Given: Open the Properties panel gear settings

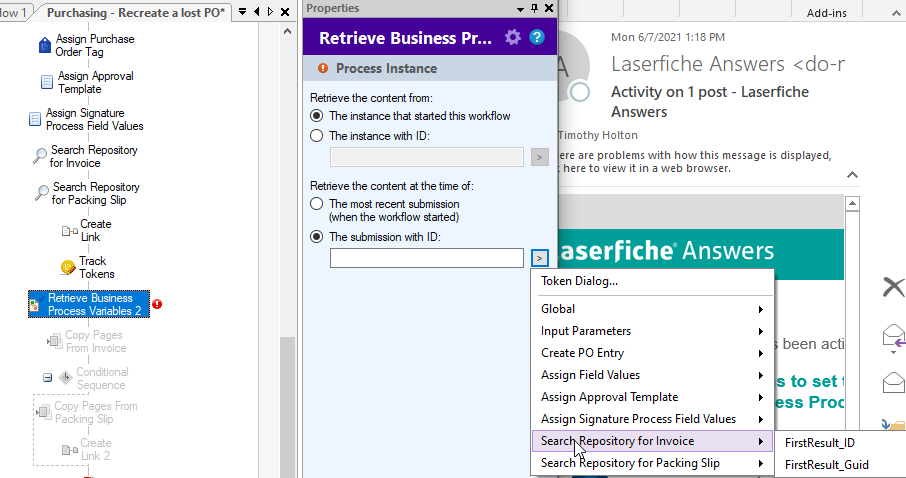Looking at the screenshot, I should click(x=513, y=38).
